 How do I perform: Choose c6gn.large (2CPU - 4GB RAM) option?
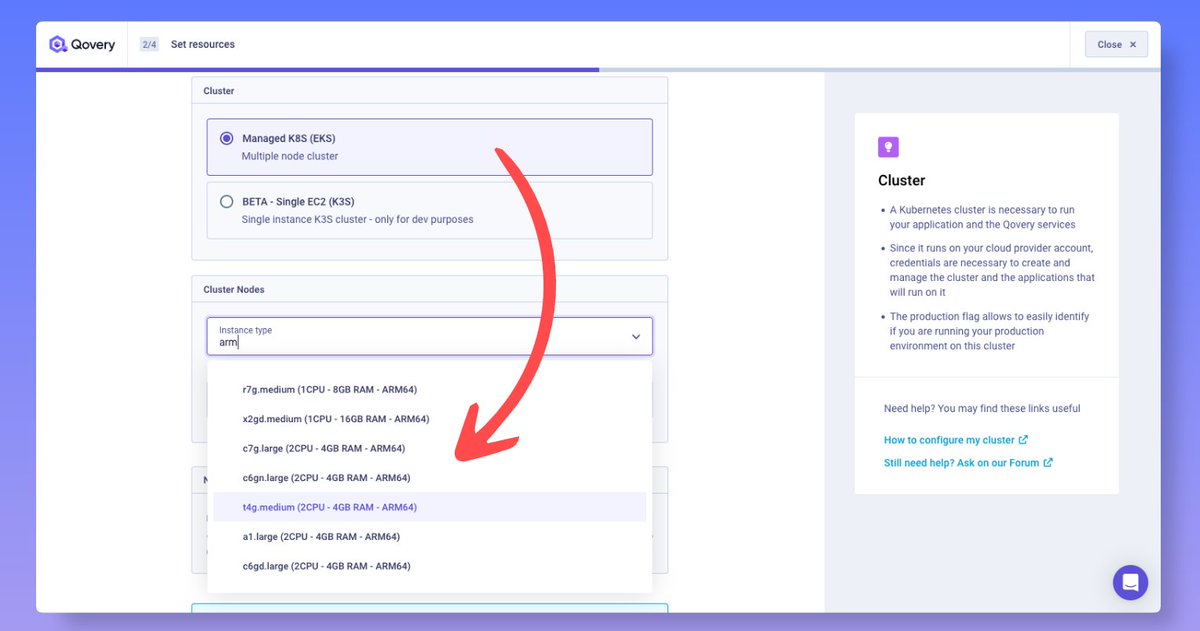pyautogui.click(x=429, y=478)
